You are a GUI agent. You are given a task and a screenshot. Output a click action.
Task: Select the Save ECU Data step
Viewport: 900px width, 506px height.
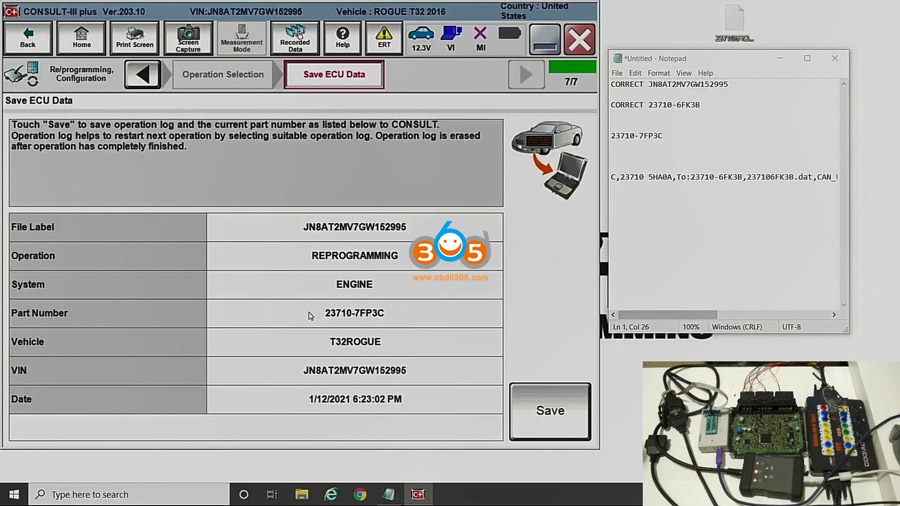click(334, 74)
